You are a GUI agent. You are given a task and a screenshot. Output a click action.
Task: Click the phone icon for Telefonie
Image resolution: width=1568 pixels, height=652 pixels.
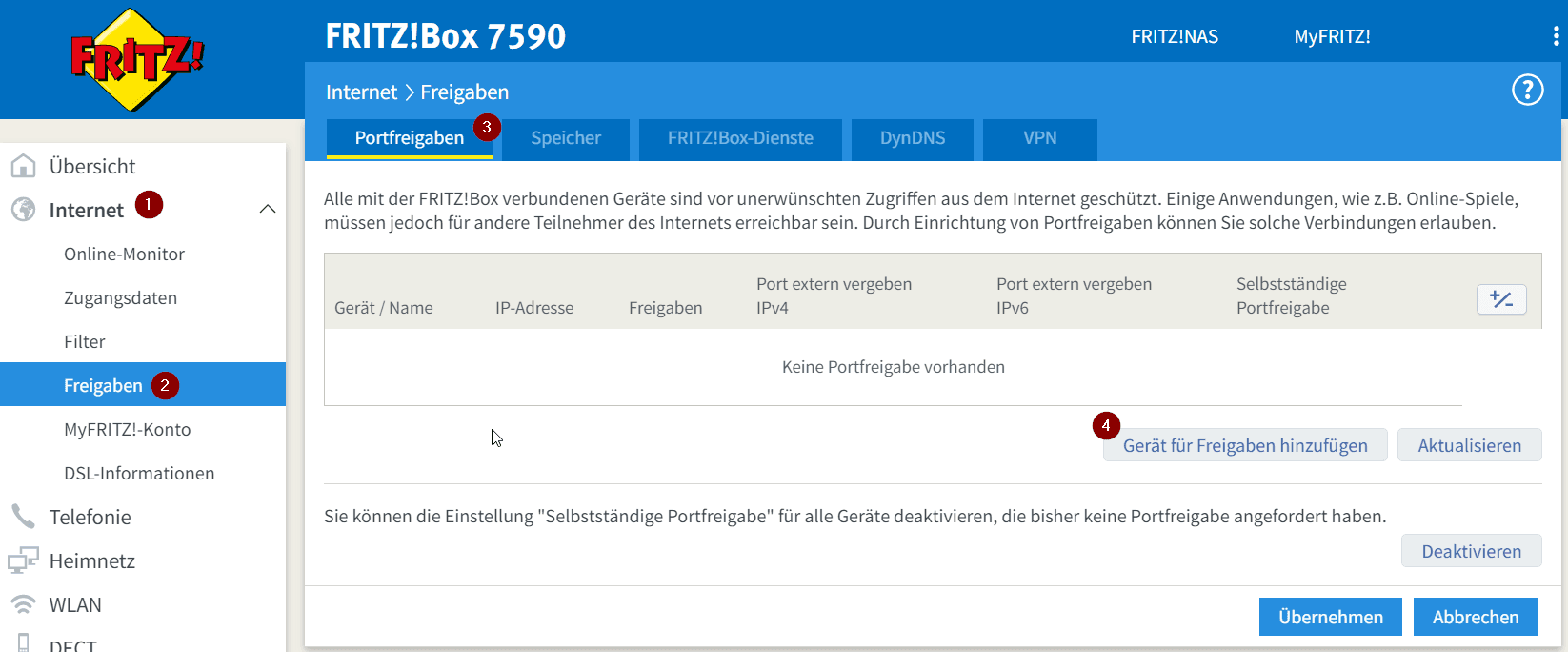pyautogui.click(x=23, y=517)
